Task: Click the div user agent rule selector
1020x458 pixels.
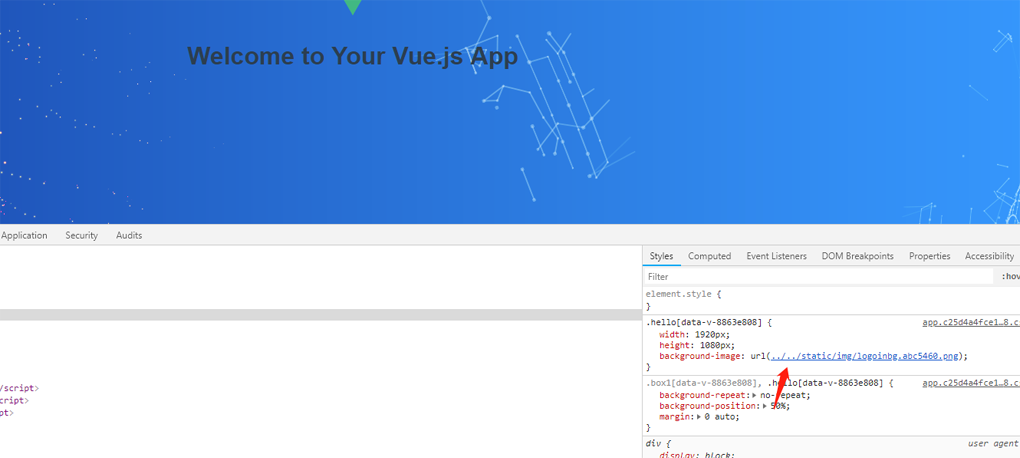Action: tap(653, 444)
